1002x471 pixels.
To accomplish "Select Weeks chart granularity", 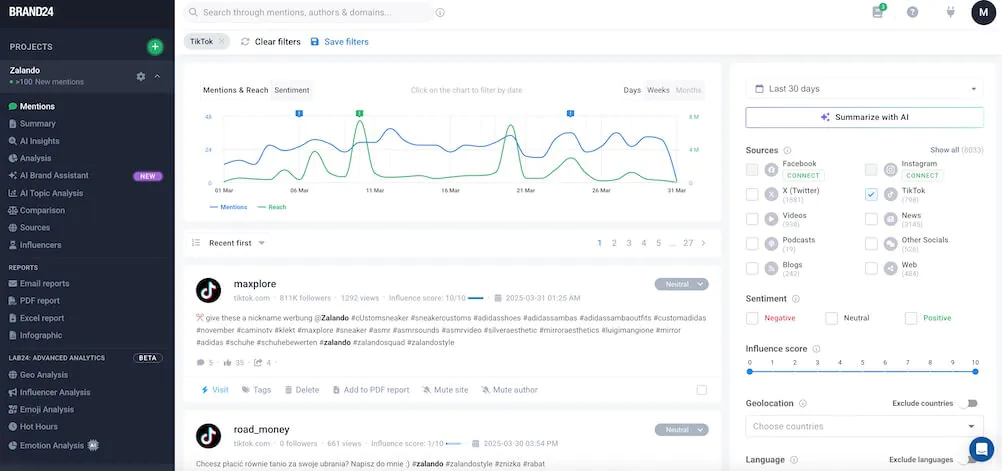I will (658, 90).
